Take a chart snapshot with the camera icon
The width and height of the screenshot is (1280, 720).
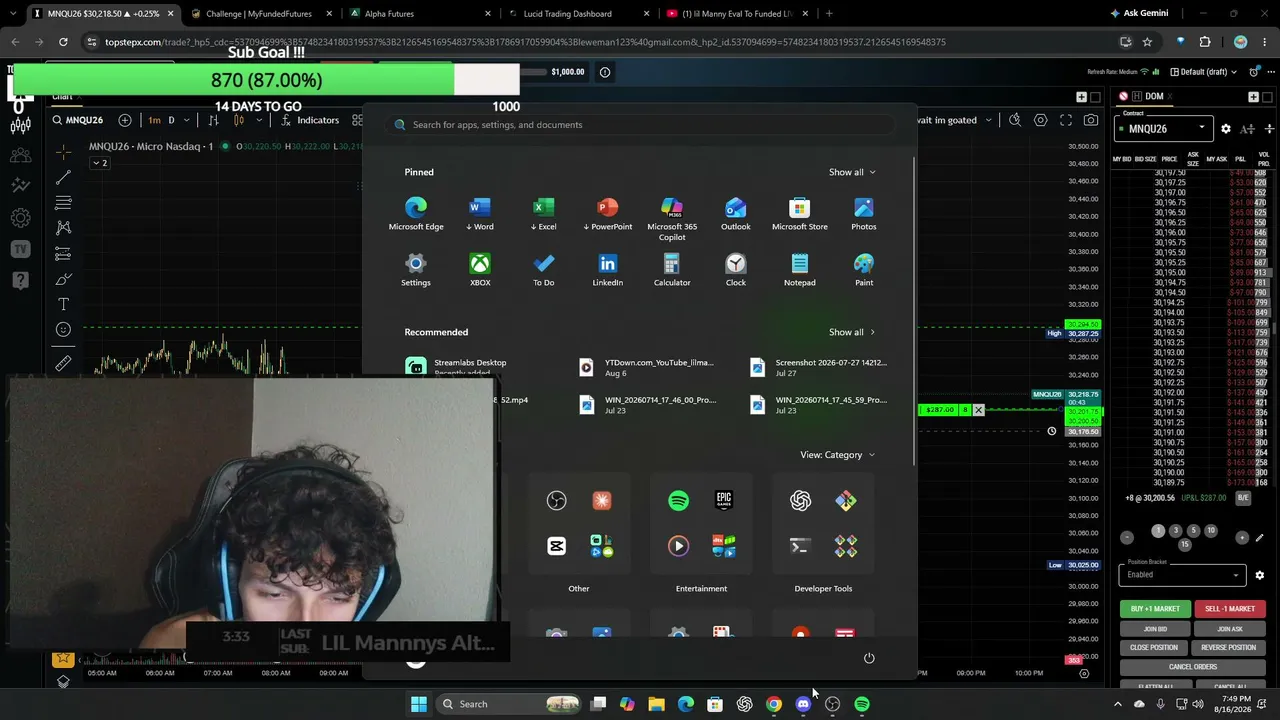tap(1091, 120)
